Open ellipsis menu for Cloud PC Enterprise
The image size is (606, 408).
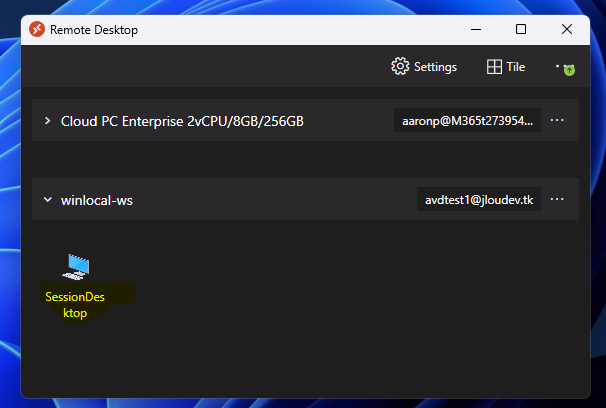pyautogui.click(x=557, y=121)
